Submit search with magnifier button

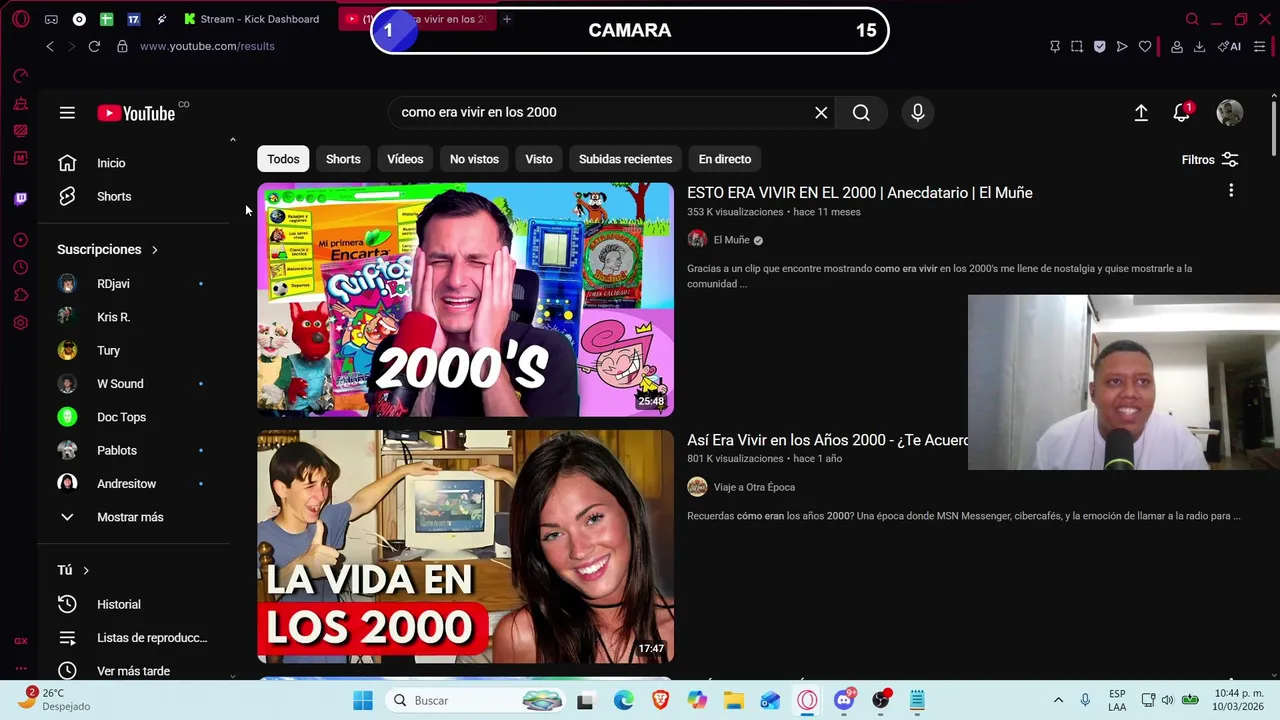(861, 112)
